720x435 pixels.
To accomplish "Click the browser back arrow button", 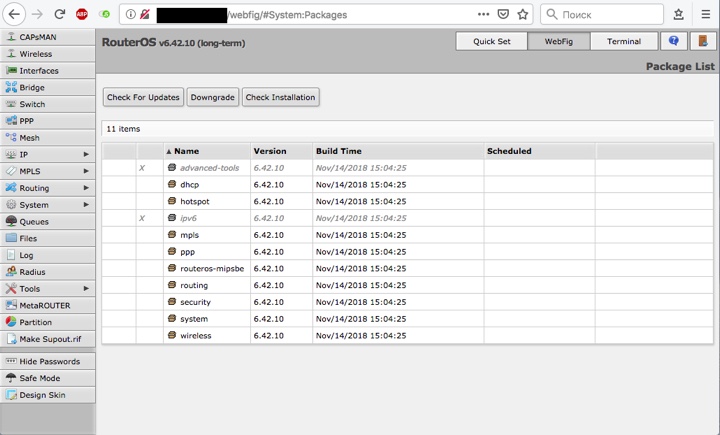I will tap(14, 15).
